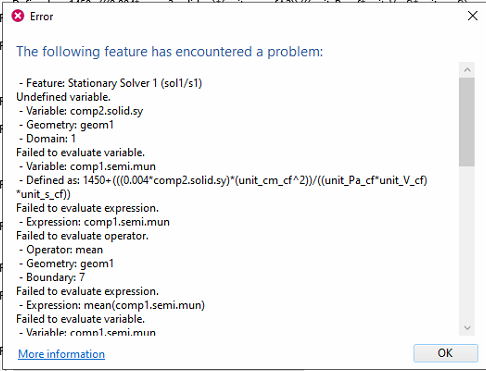Click the empty scrollbar track below the thumb
This screenshot has height=371, width=486.
pyautogui.click(x=467, y=243)
